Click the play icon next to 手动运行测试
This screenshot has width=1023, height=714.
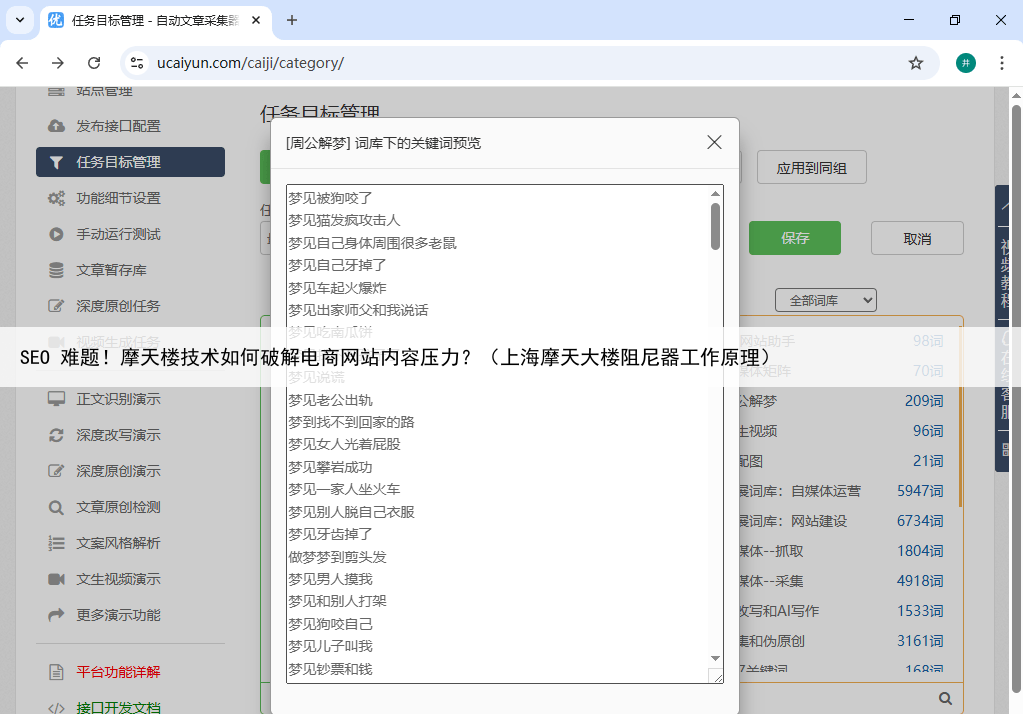tap(57, 234)
